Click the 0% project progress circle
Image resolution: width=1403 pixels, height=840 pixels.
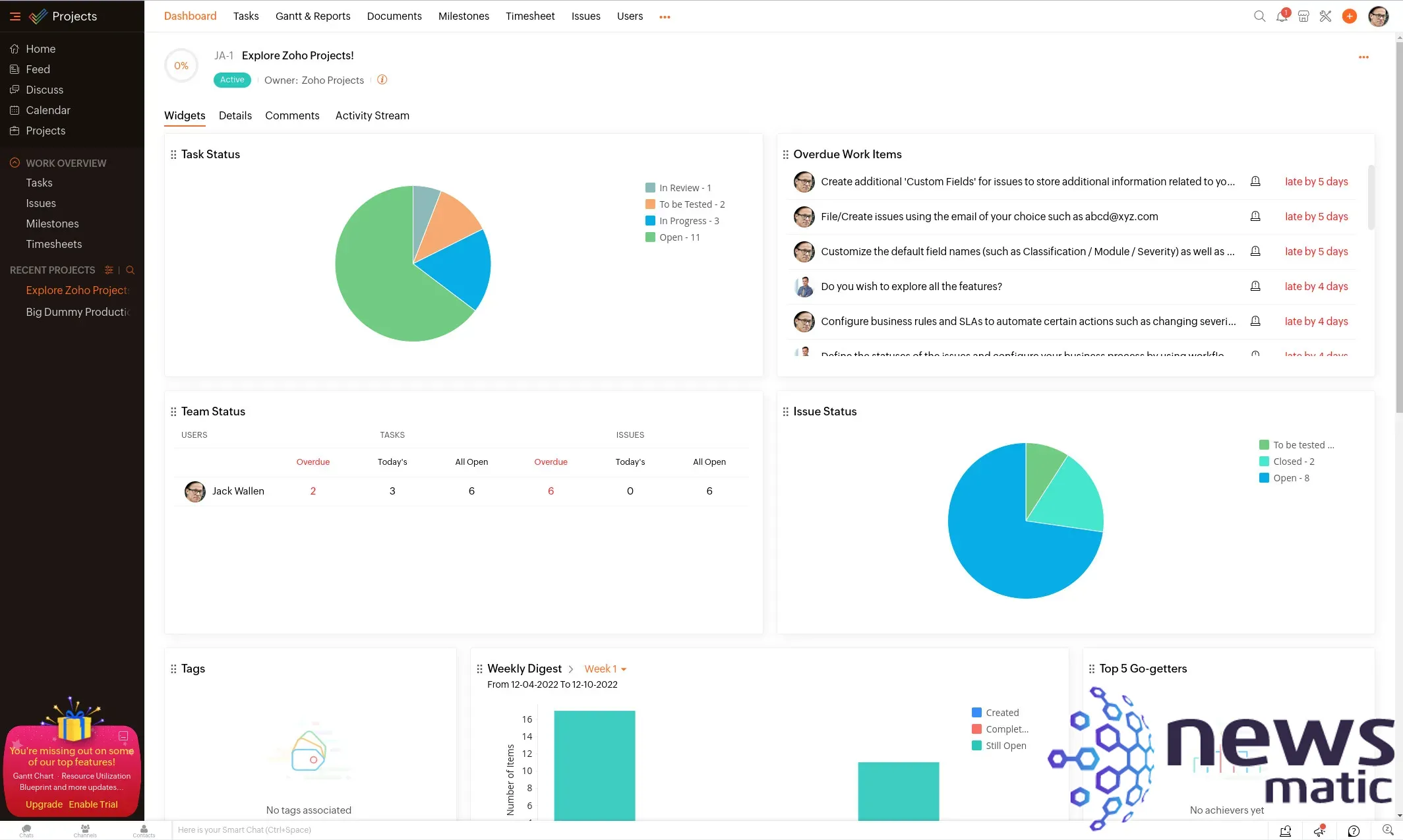181,66
